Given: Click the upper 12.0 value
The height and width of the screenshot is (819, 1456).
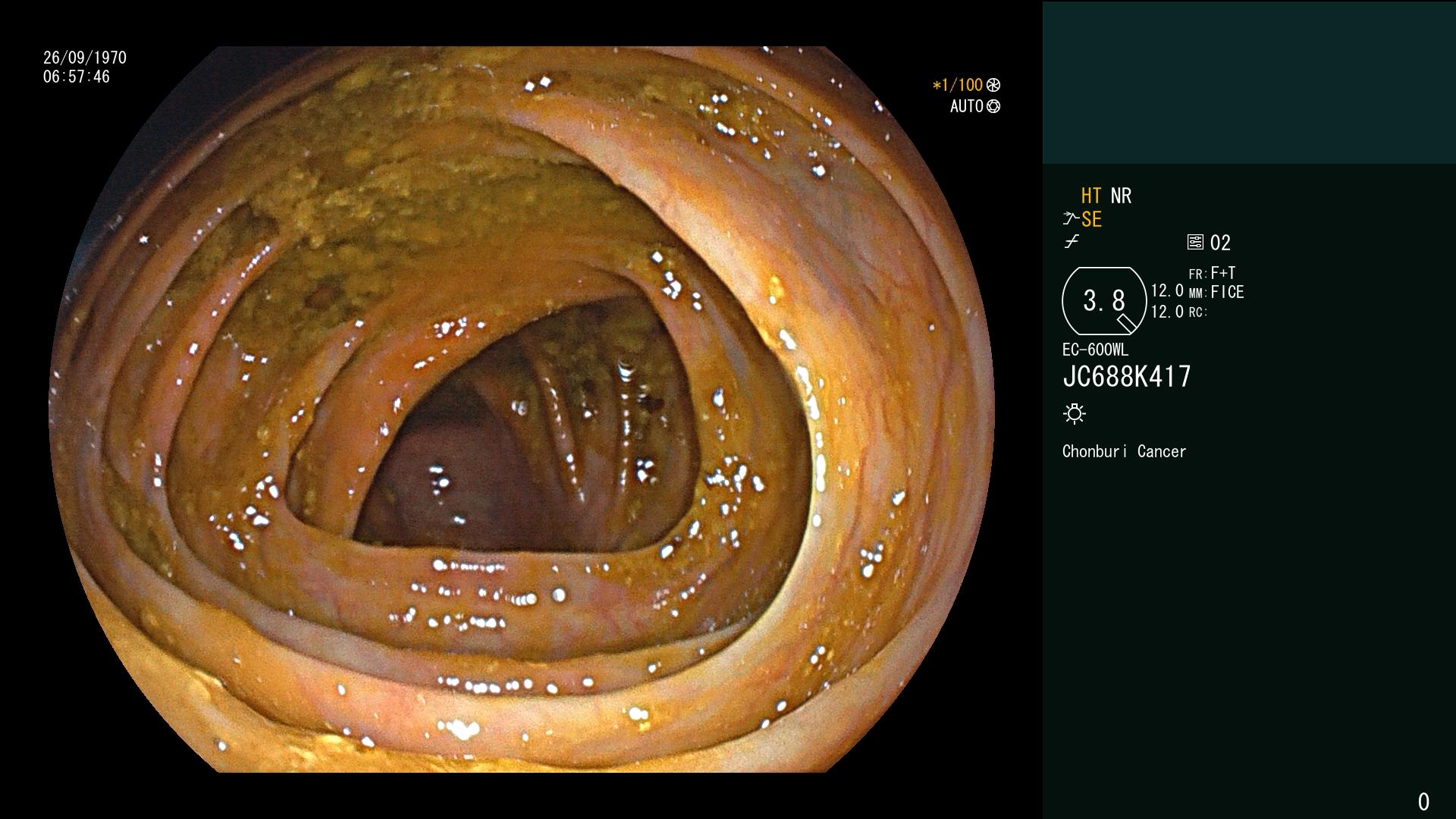Looking at the screenshot, I should click(1167, 291).
